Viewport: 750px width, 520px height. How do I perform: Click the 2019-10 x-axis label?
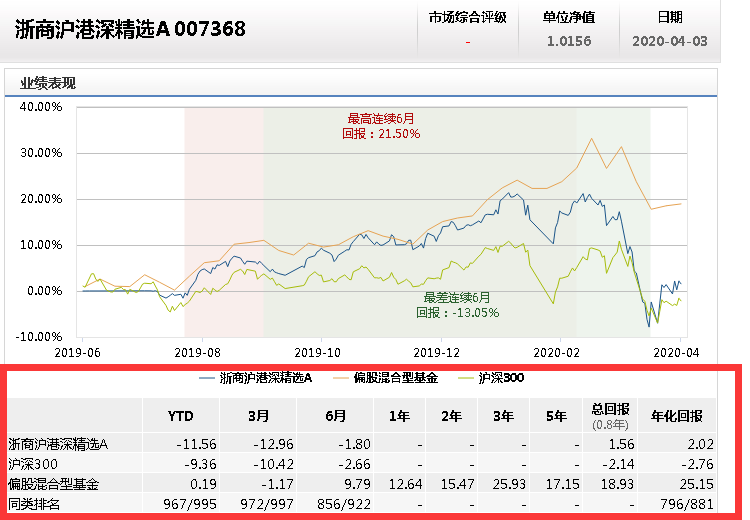click(x=317, y=353)
